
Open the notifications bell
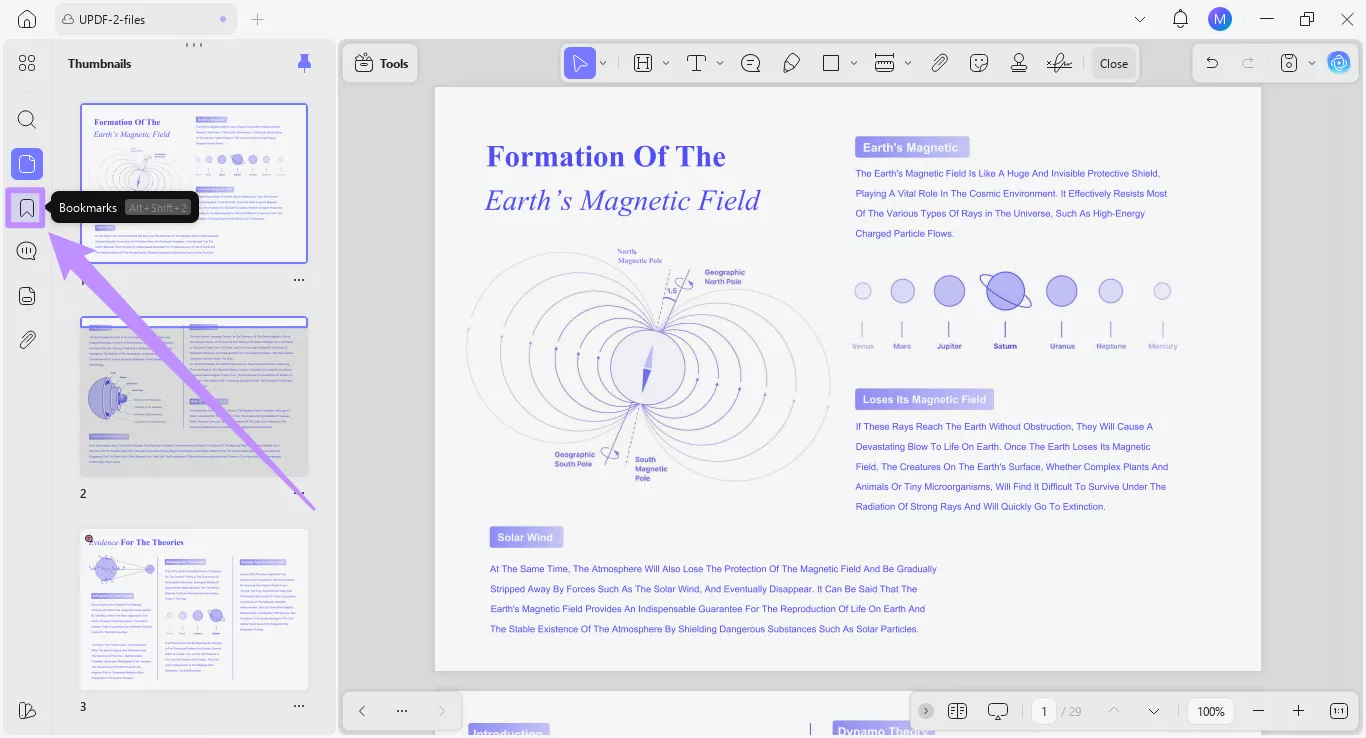point(1180,19)
